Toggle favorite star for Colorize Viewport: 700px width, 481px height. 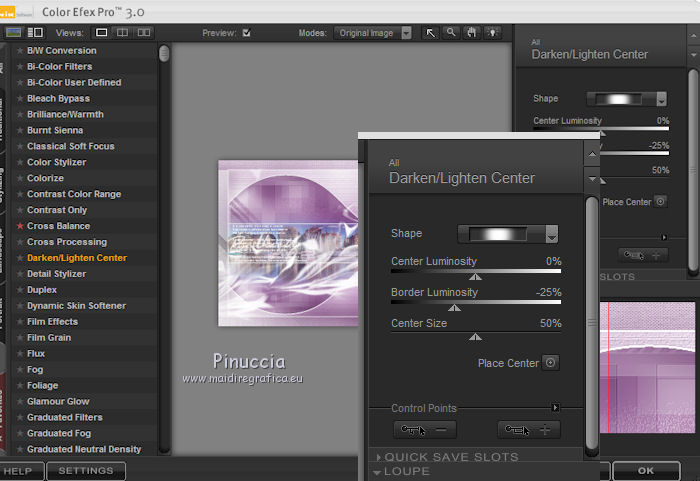coord(20,178)
